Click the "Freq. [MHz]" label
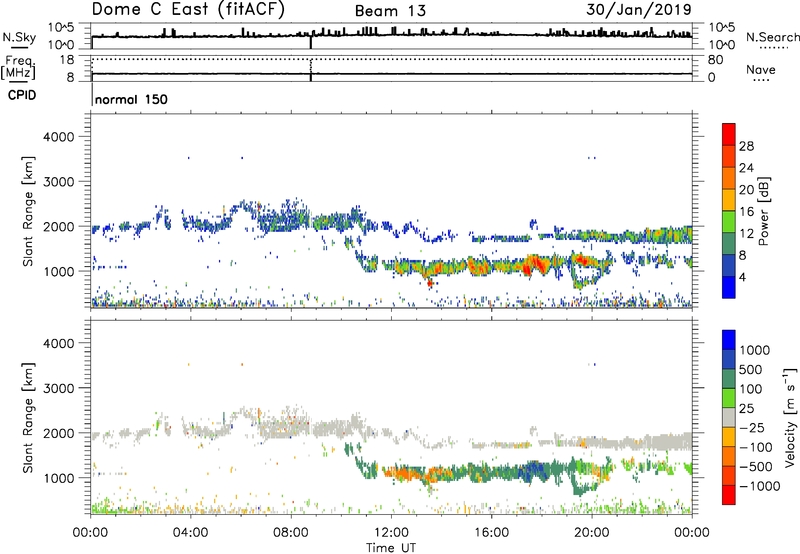 19,68
